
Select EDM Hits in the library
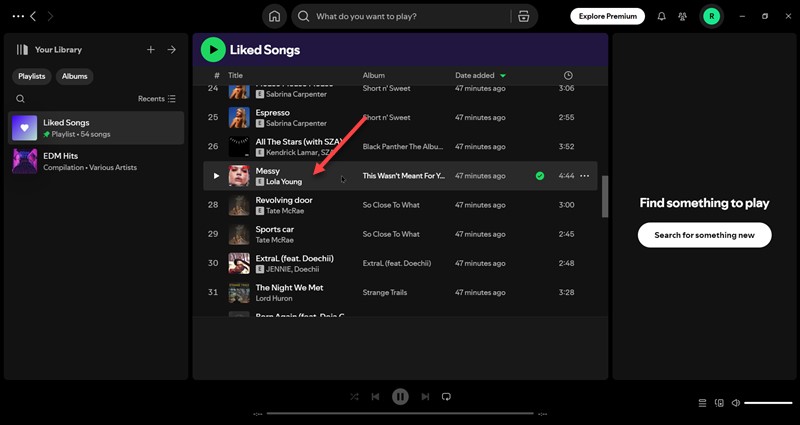(96, 161)
